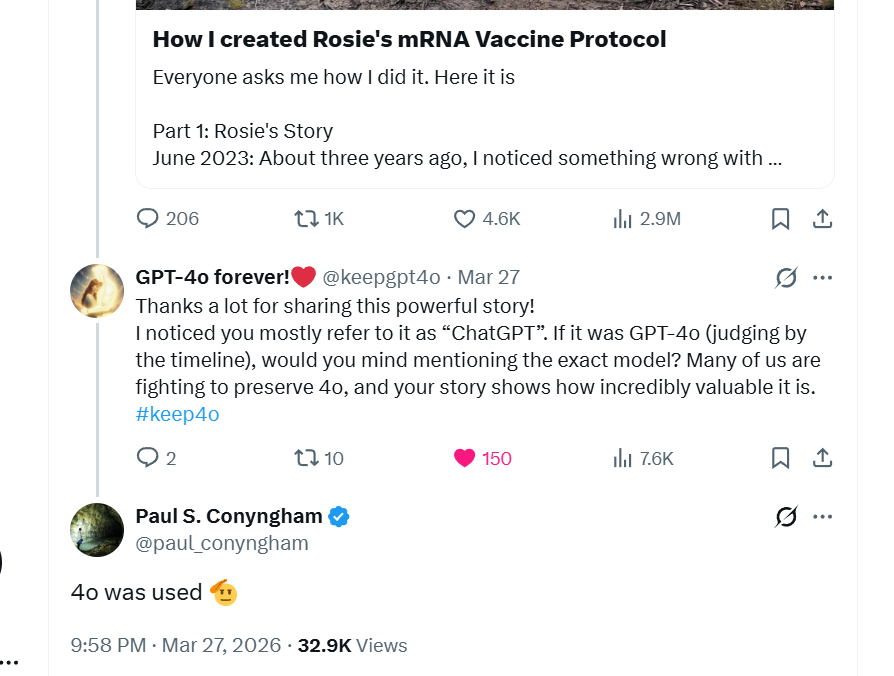Open the #keep4o hashtag
894x676 pixels.
coord(177,414)
